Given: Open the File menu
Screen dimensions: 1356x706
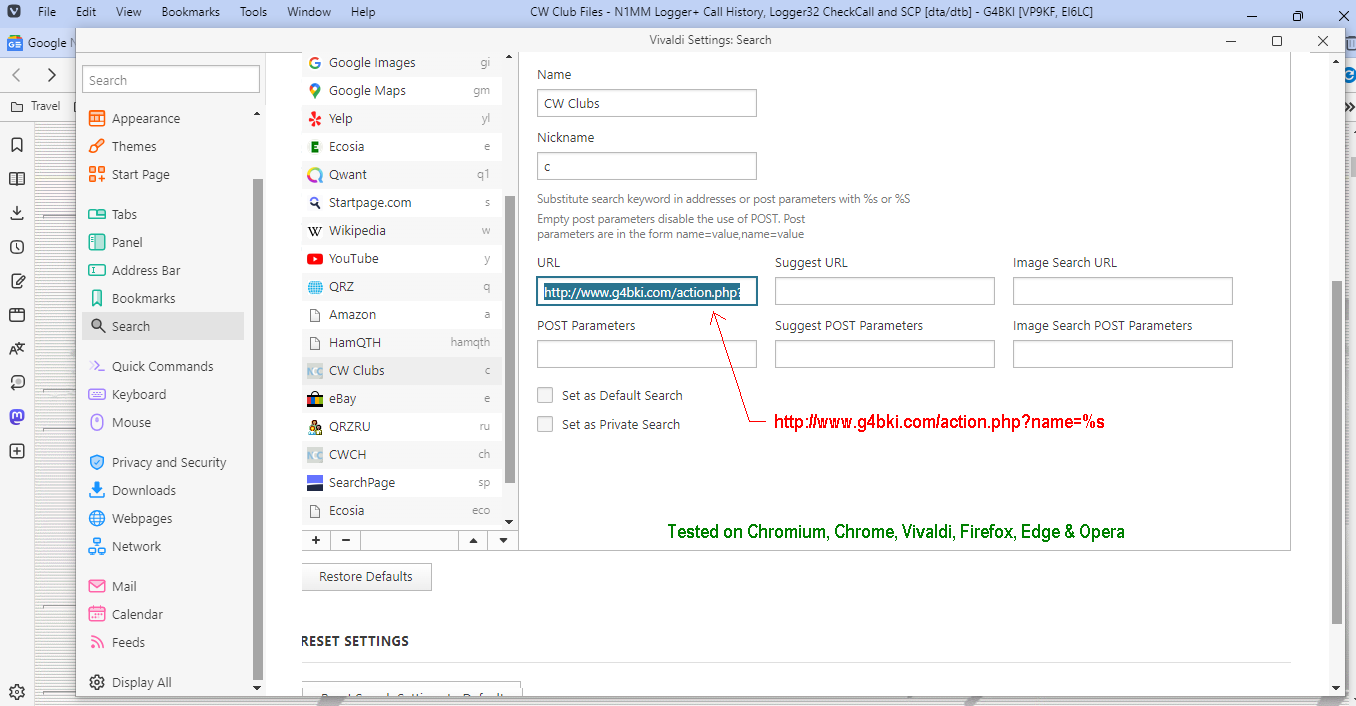Looking at the screenshot, I should pyautogui.click(x=47, y=12).
